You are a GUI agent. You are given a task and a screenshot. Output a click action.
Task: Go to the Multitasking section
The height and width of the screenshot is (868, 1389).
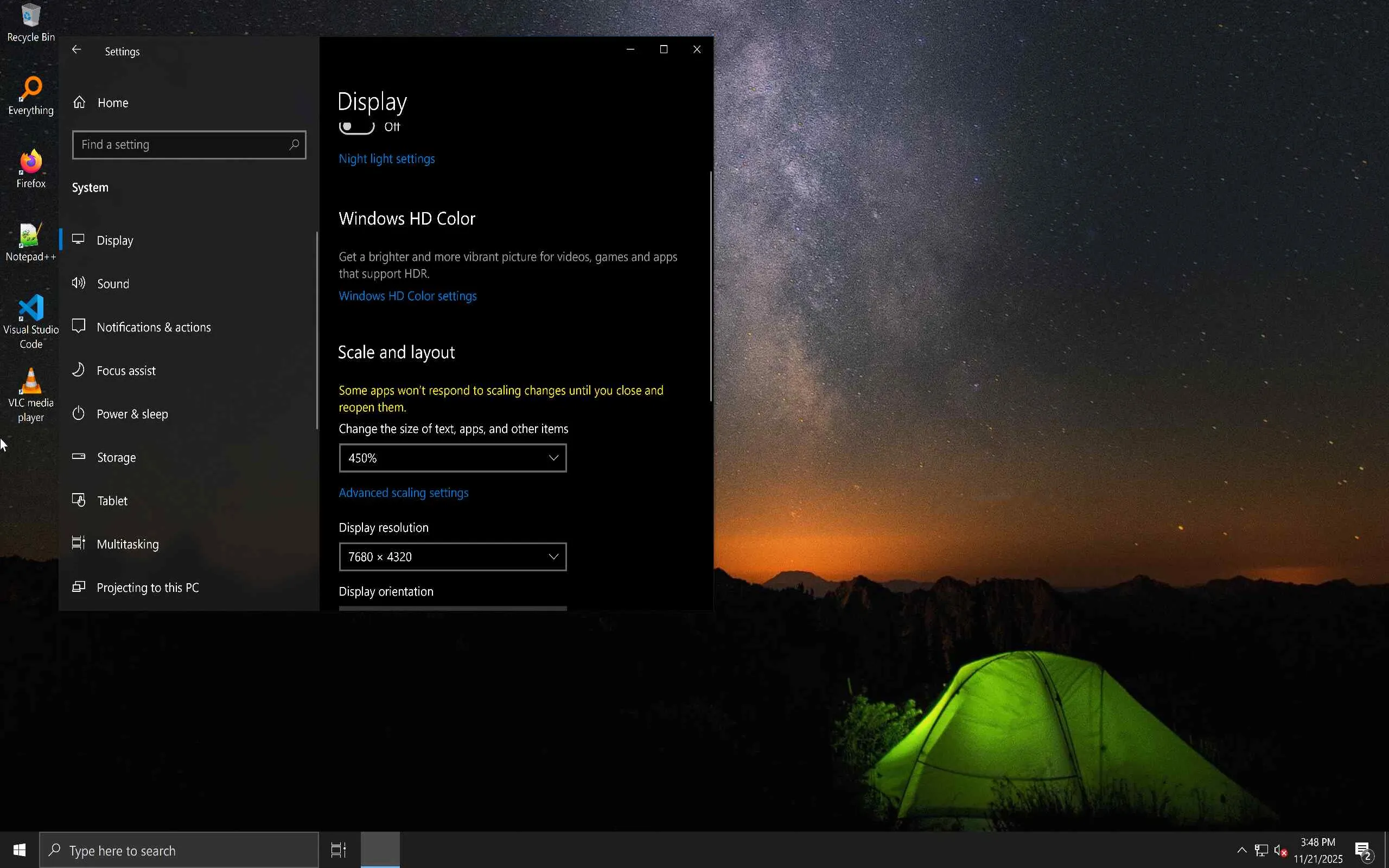tap(128, 544)
